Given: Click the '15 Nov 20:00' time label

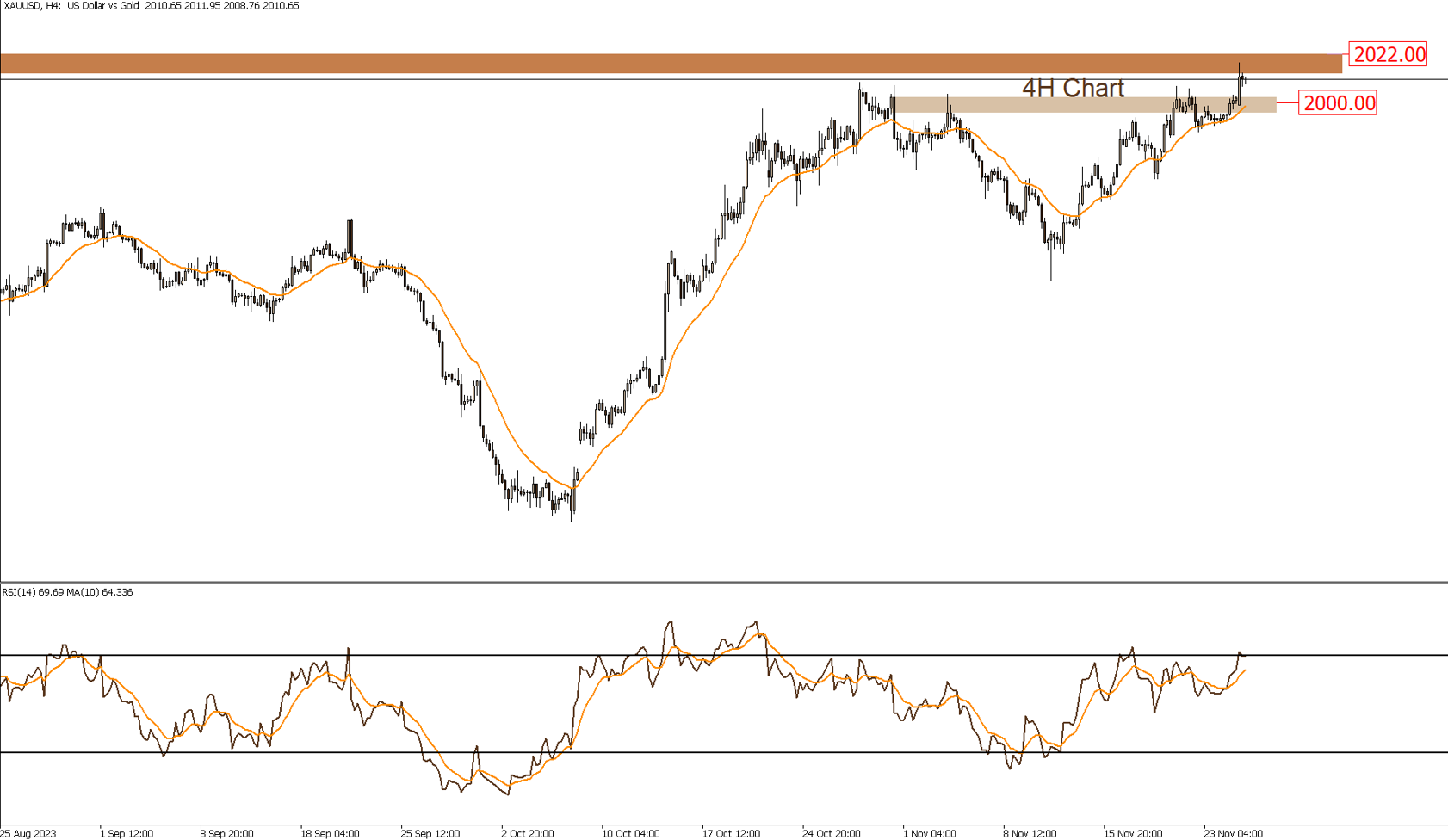Looking at the screenshot, I should click(x=1133, y=833).
